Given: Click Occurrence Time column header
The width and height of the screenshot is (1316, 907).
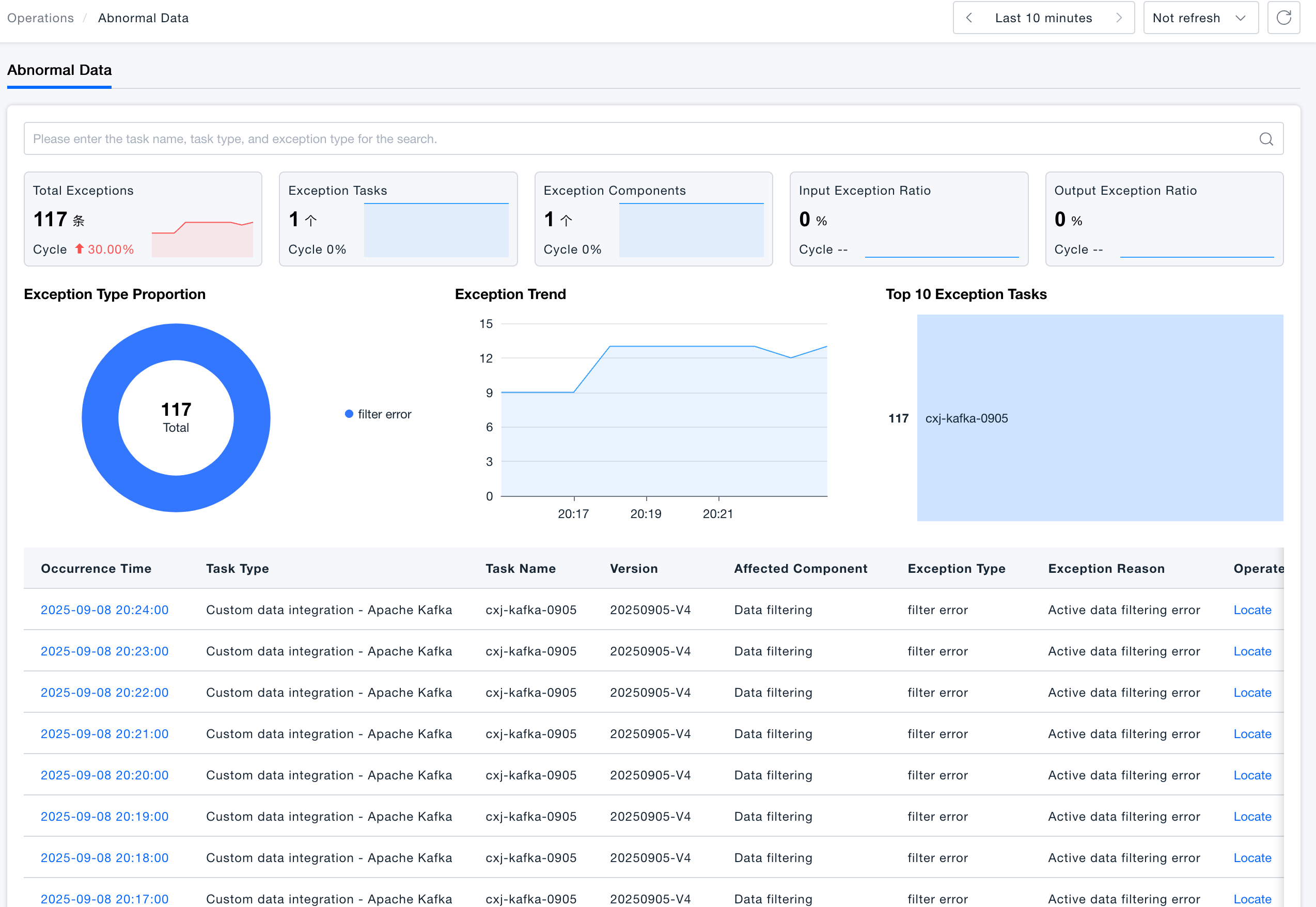Looking at the screenshot, I should point(96,568).
